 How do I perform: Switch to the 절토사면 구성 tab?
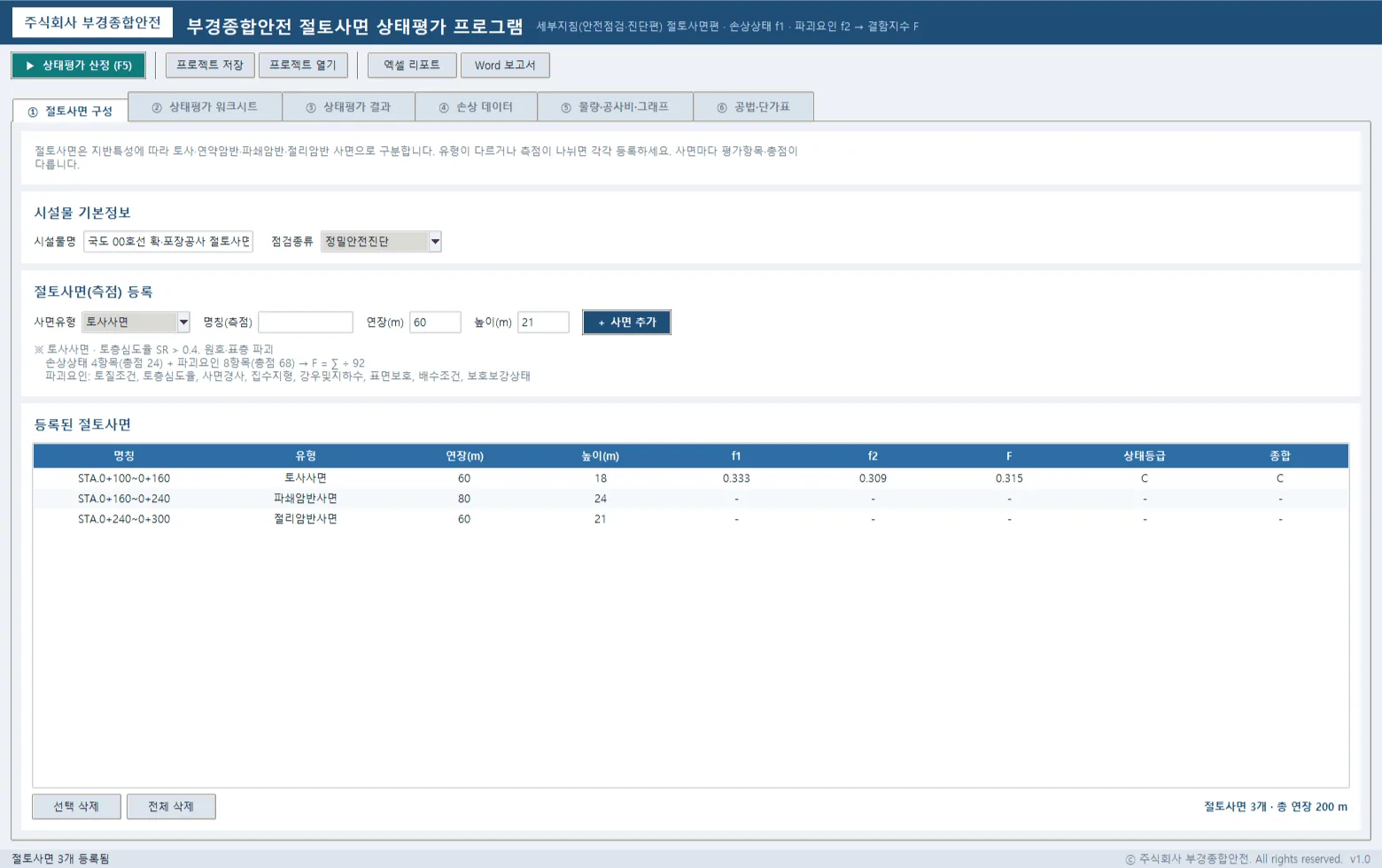70,111
